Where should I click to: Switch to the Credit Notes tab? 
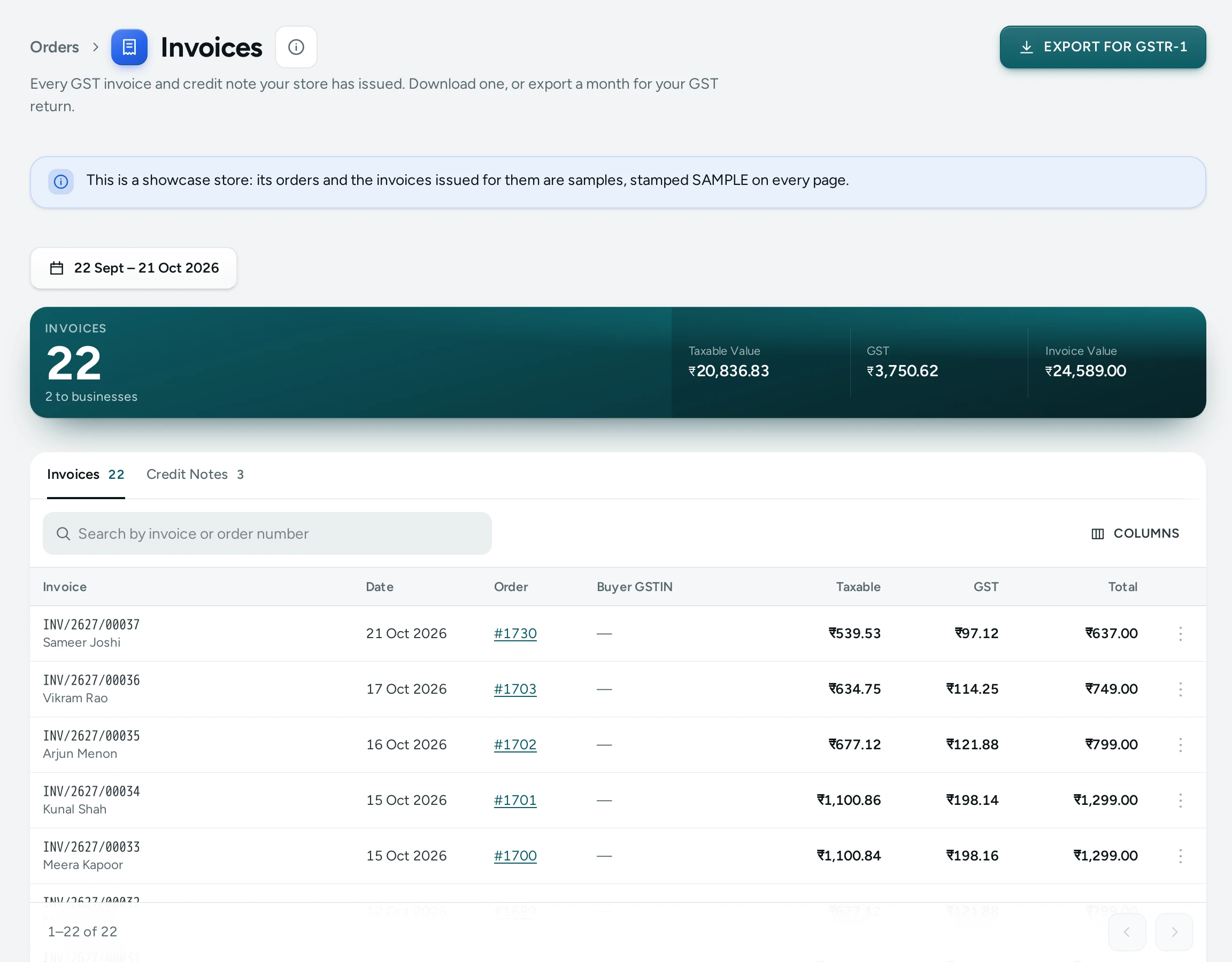coord(195,474)
